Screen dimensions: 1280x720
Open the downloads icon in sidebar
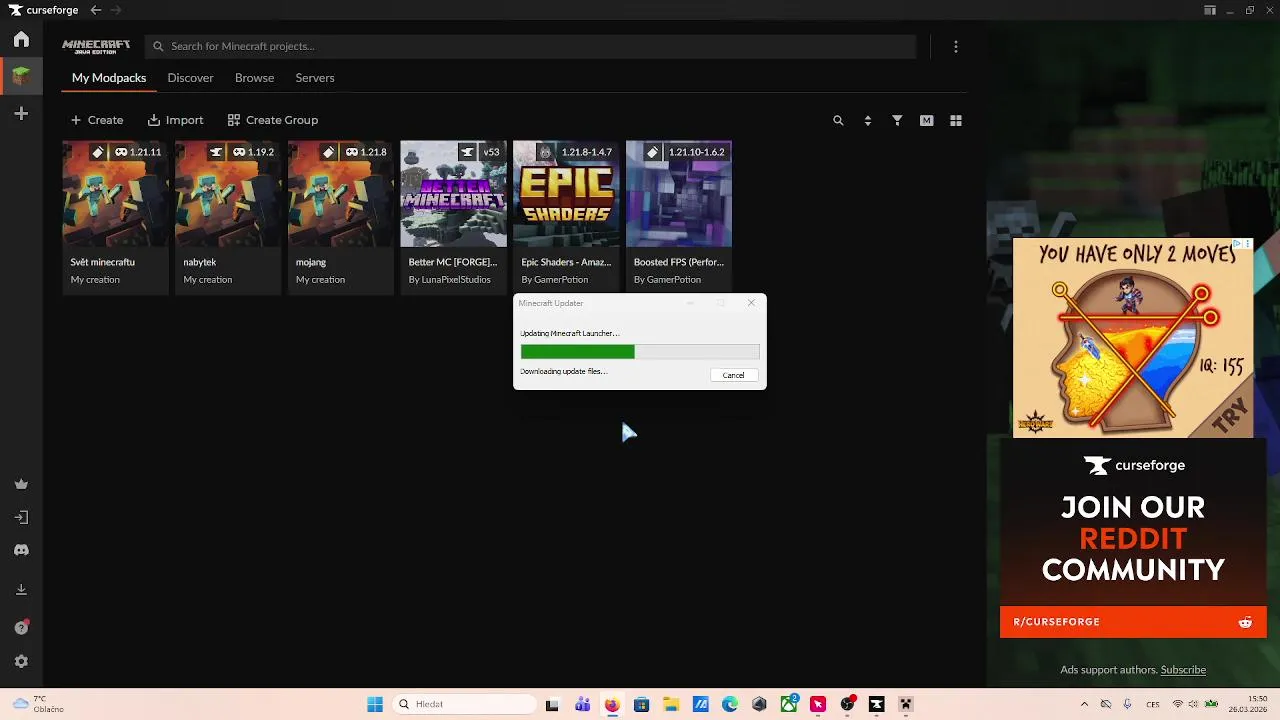tap(21, 590)
